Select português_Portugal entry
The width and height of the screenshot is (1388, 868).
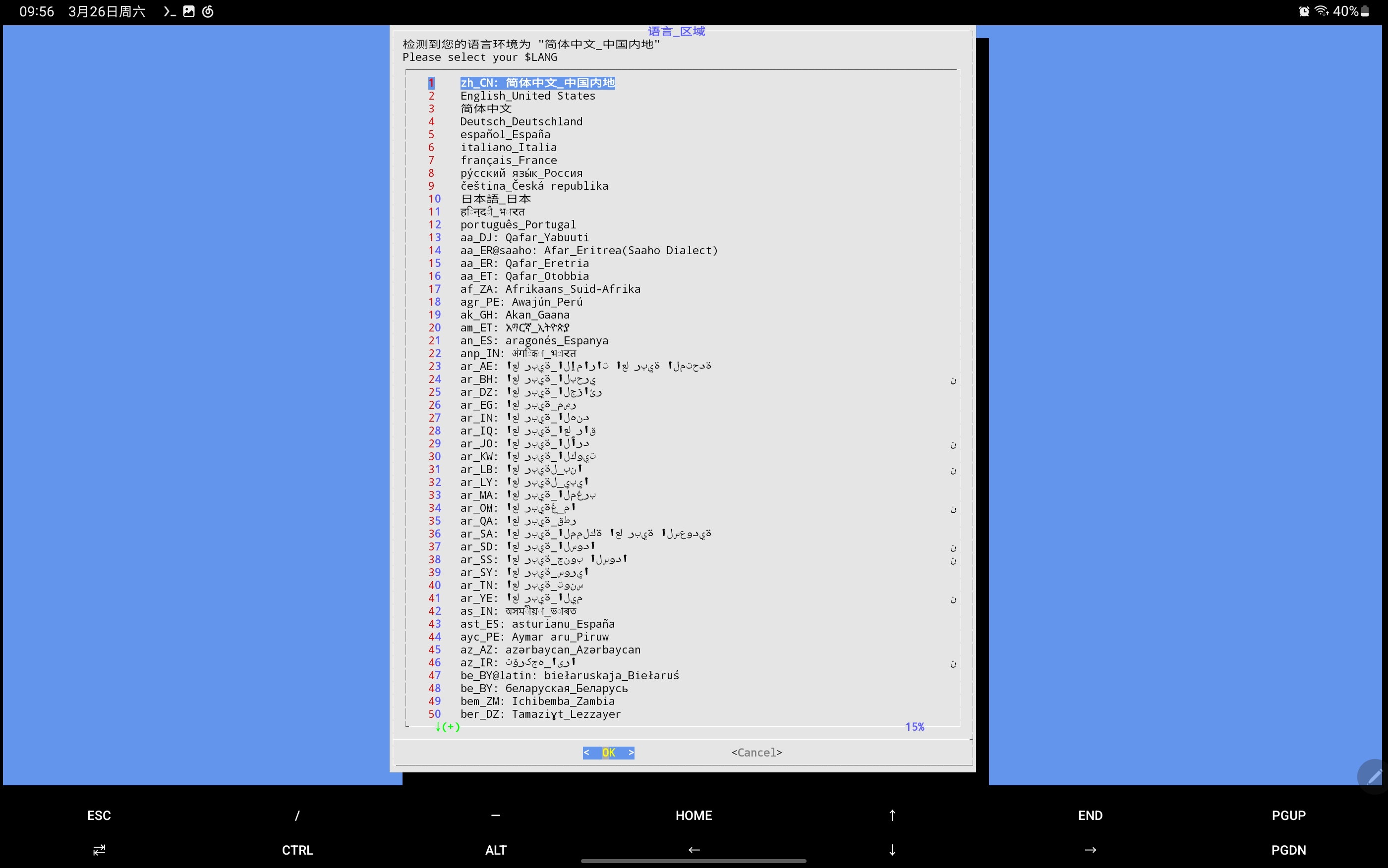click(x=518, y=224)
